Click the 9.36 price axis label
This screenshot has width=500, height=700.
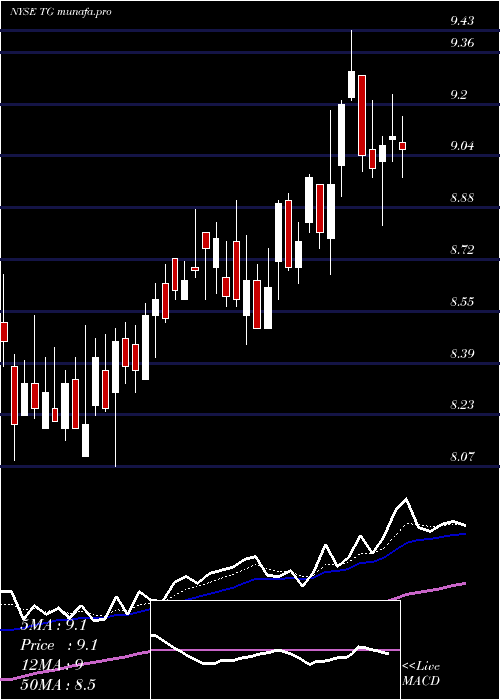pos(462,43)
